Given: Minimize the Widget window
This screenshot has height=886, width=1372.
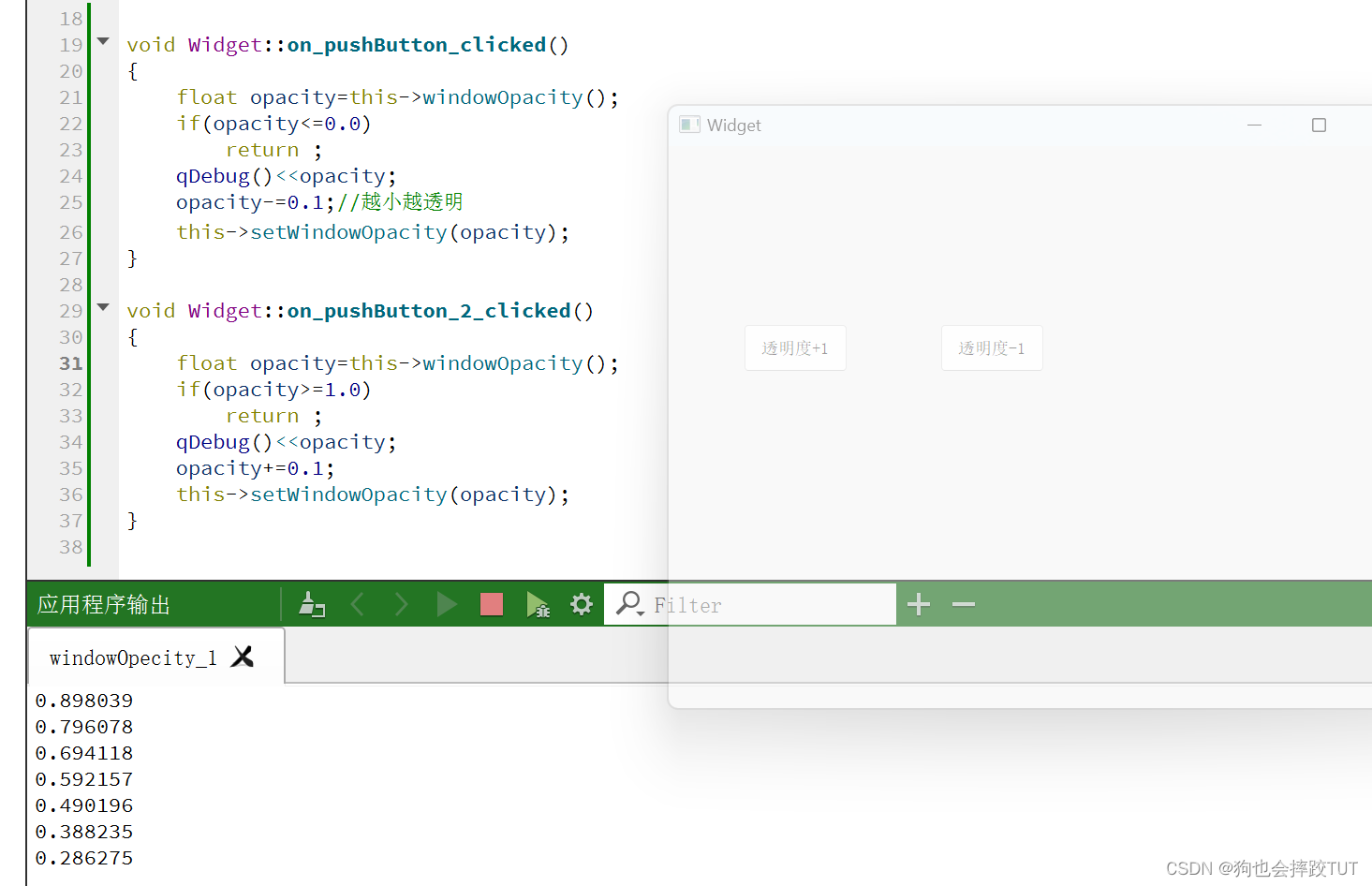Looking at the screenshot, I should 1255,126.
